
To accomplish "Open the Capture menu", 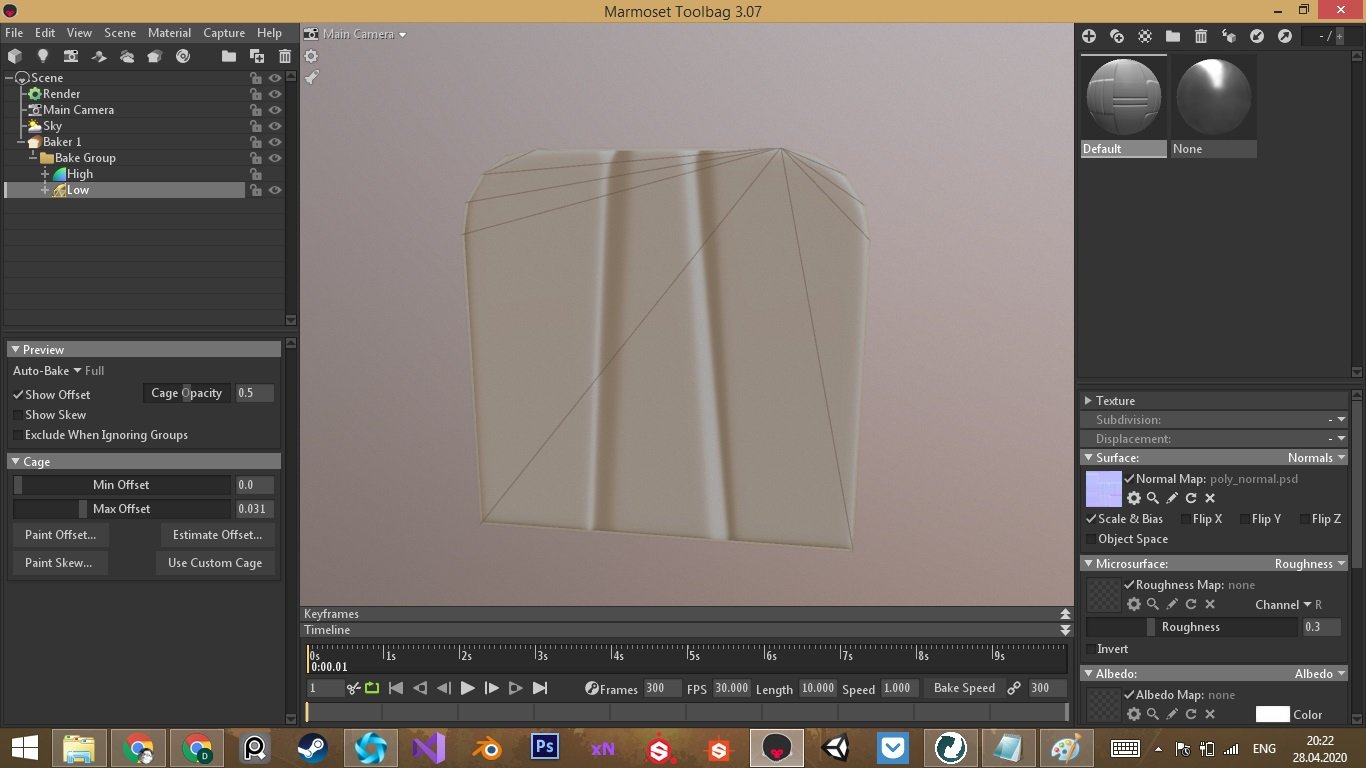I will click(224, 33).
